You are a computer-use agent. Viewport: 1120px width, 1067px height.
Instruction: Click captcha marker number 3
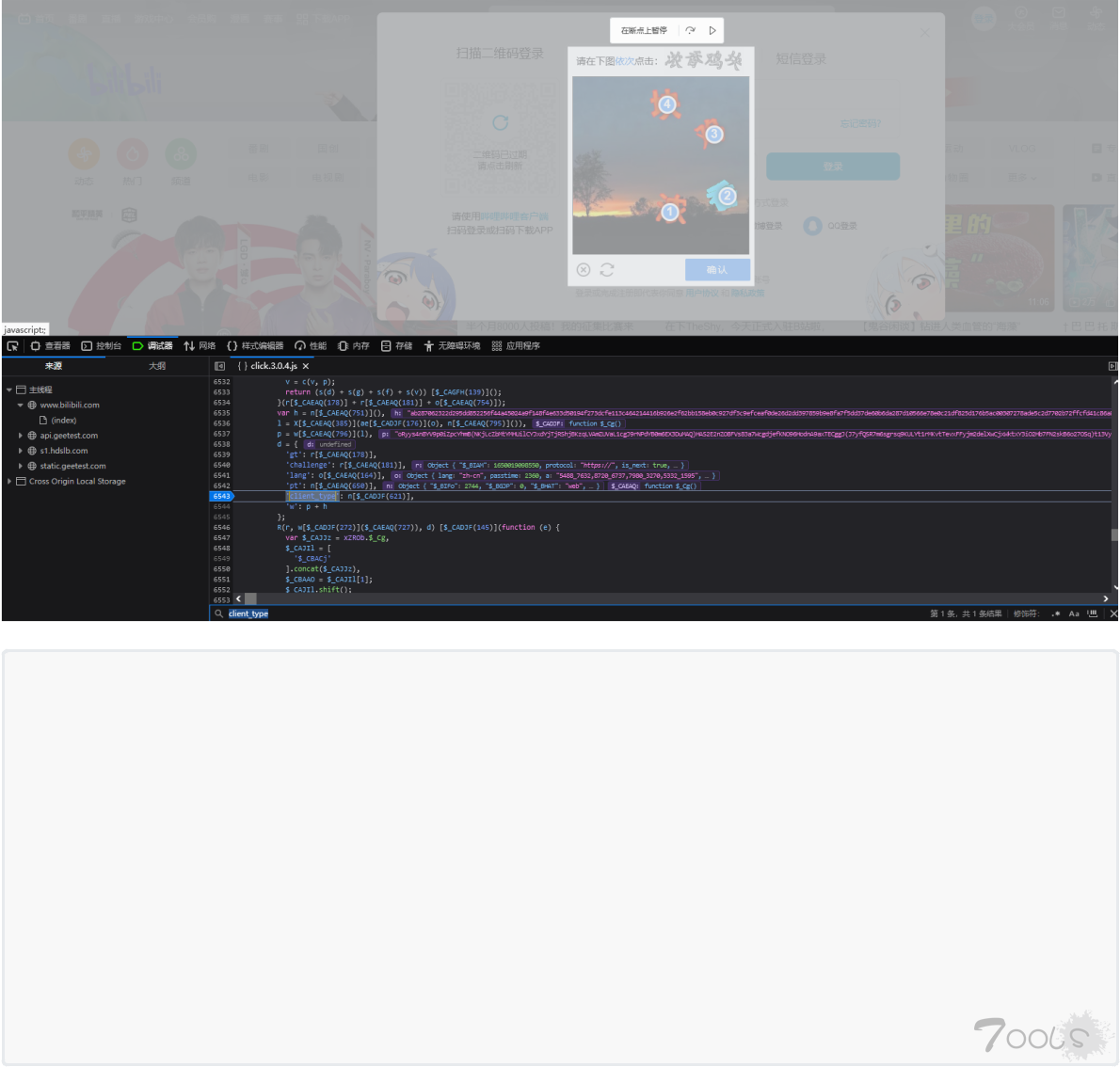pos(712,134)
